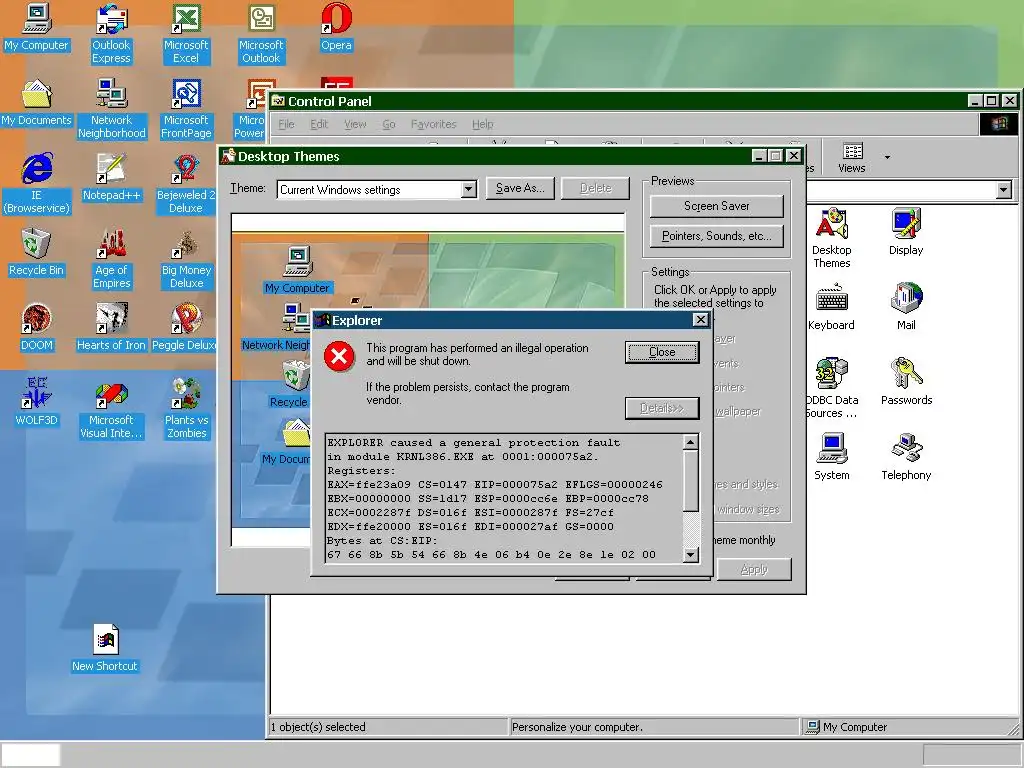Click Pointers, Sounds, etc. button
The width and height of the screenshot is (1024, 768).
(716, 236)
